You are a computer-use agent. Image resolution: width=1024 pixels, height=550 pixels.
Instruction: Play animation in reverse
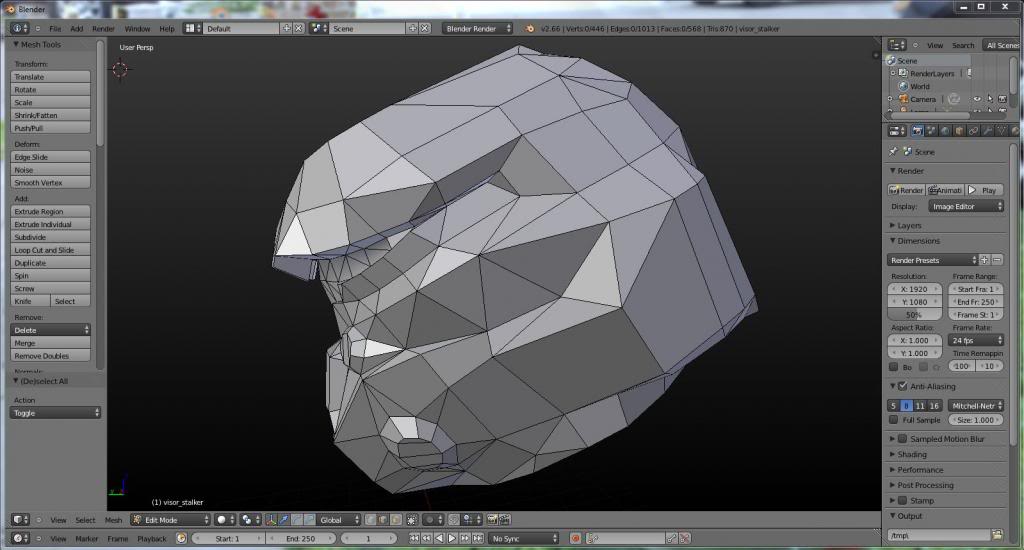point(440,538)
